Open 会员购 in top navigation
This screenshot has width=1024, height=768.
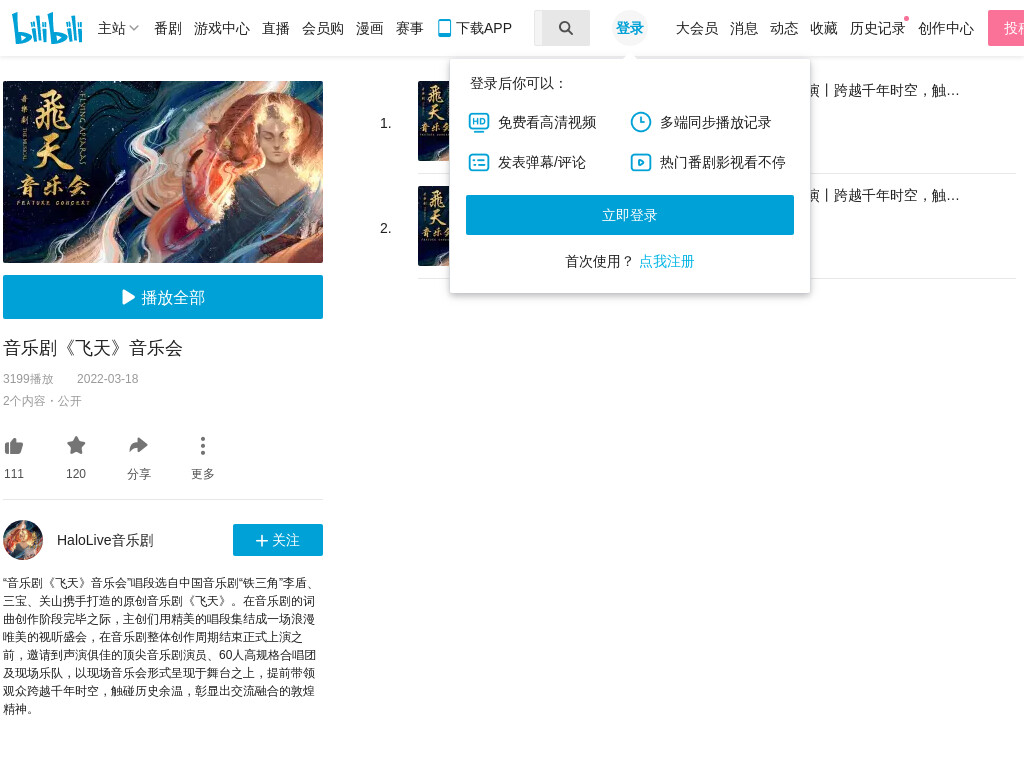coord(323,28)
